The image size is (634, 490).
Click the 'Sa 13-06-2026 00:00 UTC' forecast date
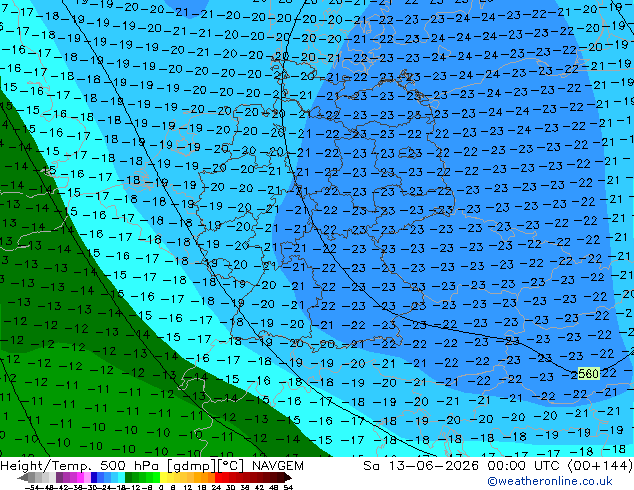pyautogui.click(x=463, y=466)
